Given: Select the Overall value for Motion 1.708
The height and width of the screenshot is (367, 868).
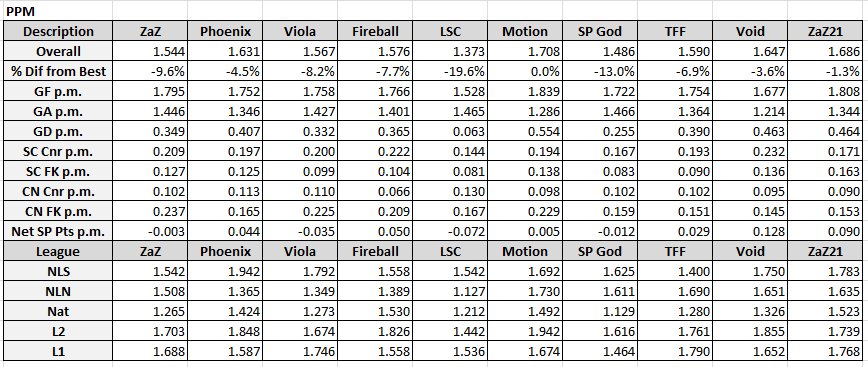Looking at the screenshot, I should 525,51.
